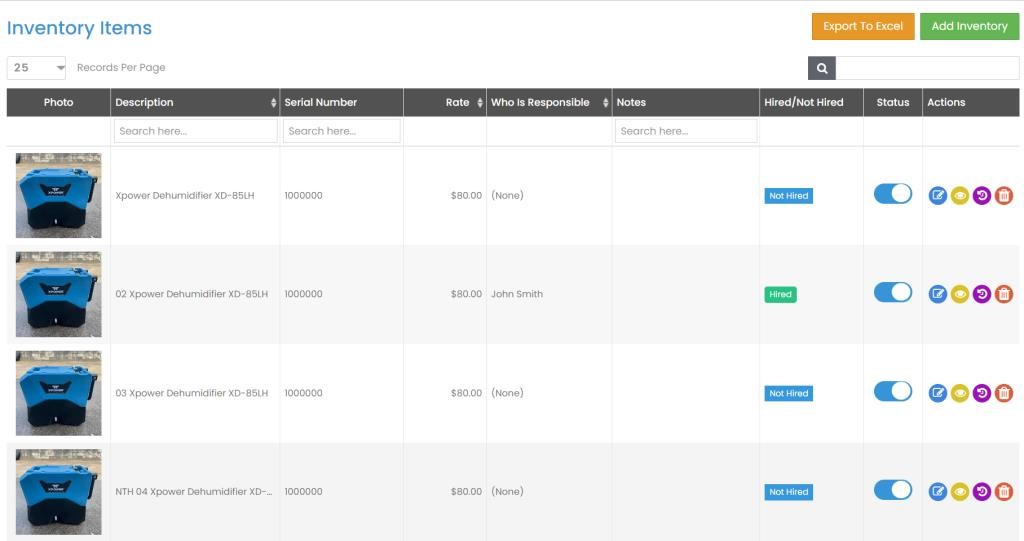Toggle the status switch for the first Xpower Dehumidifier row
The image size is (1024, 541).
pyautogui.click(x=892, y=194)
